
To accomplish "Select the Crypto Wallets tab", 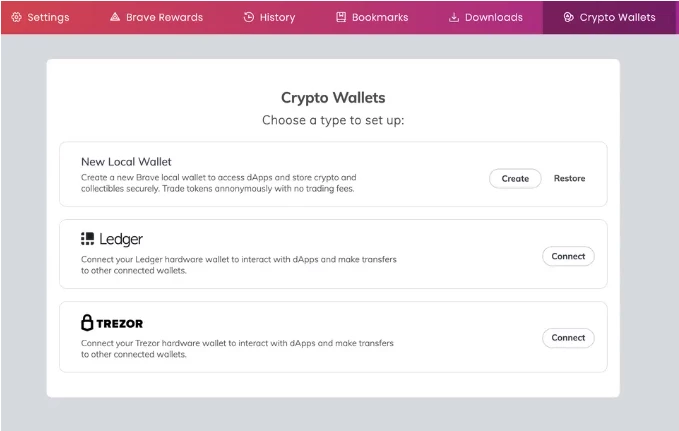I will (610, 17).
